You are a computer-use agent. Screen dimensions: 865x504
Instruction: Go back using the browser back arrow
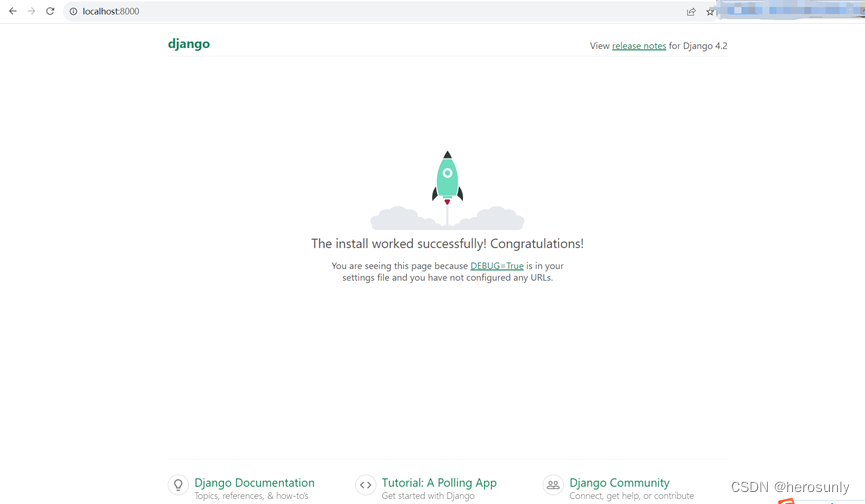pyautogui.click(x=13, y=11)
